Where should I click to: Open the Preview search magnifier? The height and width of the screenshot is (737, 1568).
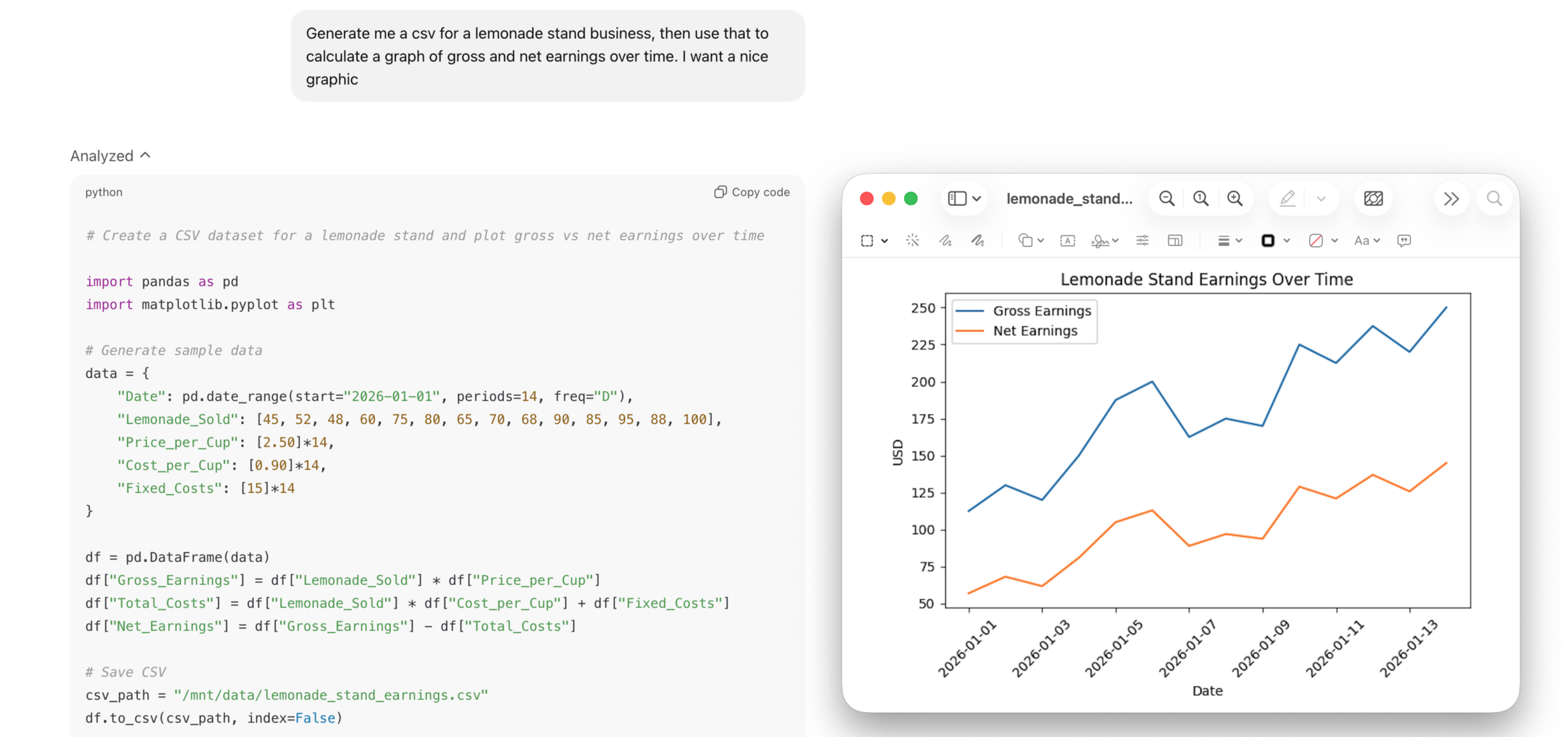(1494, 199)
